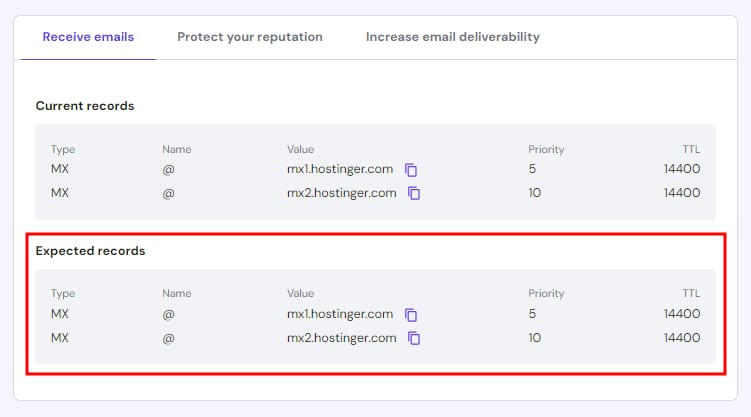Screen dimensions: 751x417
Task: Select mx2.hostinger.com text in Current records
Action: coord(342,193)
